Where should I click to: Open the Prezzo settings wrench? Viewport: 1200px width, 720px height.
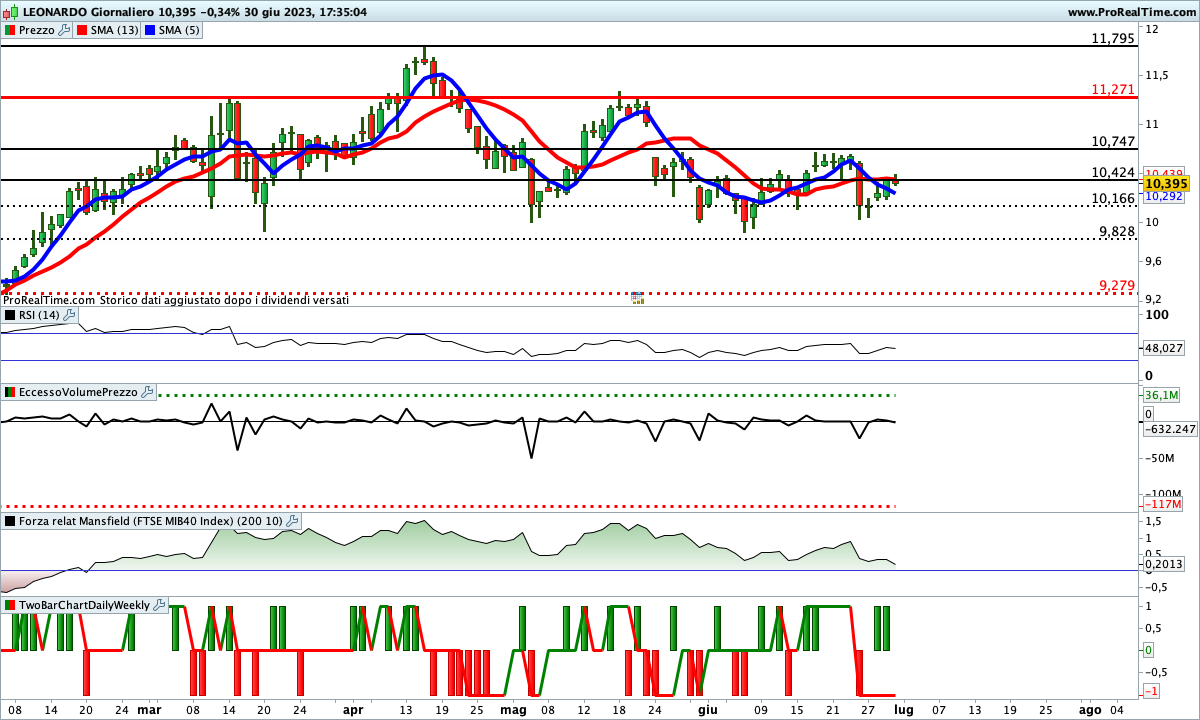[65, 30]
